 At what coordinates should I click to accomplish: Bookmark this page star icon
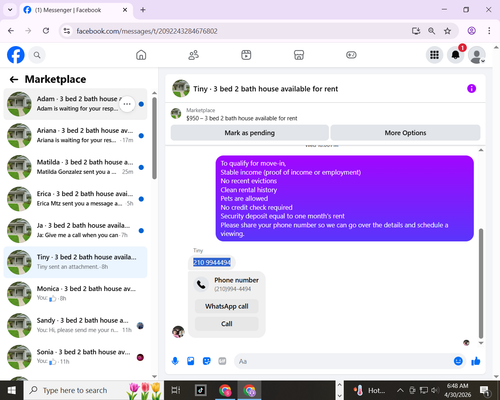click(447, 31)
